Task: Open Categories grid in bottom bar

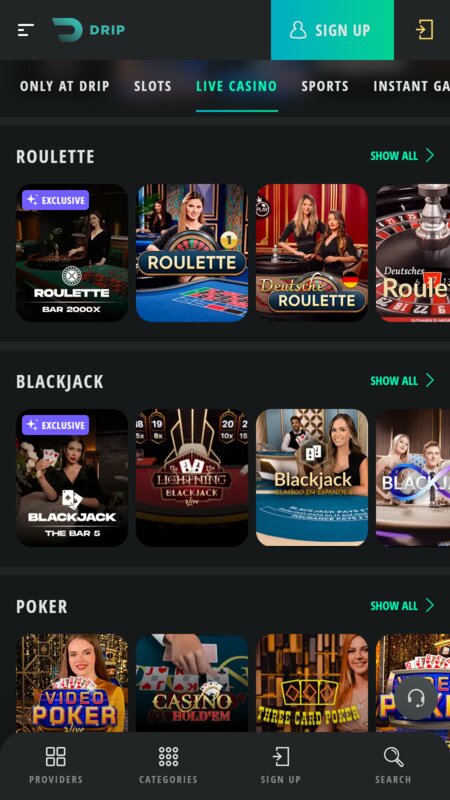Action: (168, 765)
